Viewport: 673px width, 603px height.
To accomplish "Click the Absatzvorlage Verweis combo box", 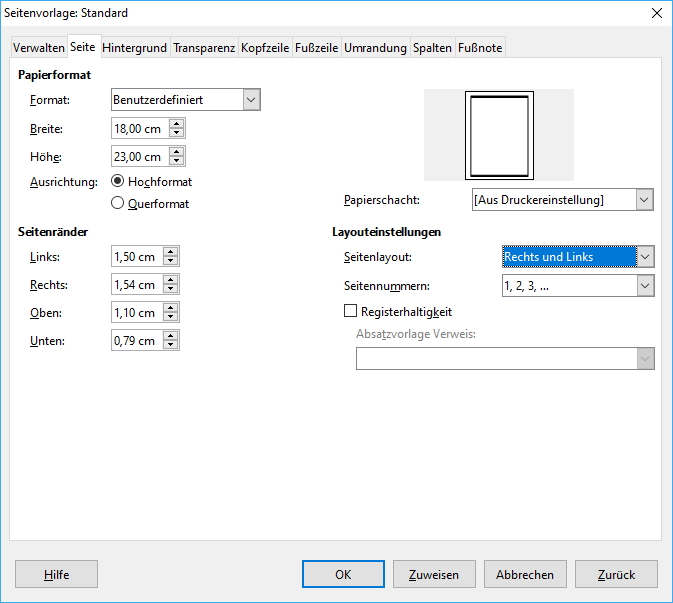I will click(505, 358).
